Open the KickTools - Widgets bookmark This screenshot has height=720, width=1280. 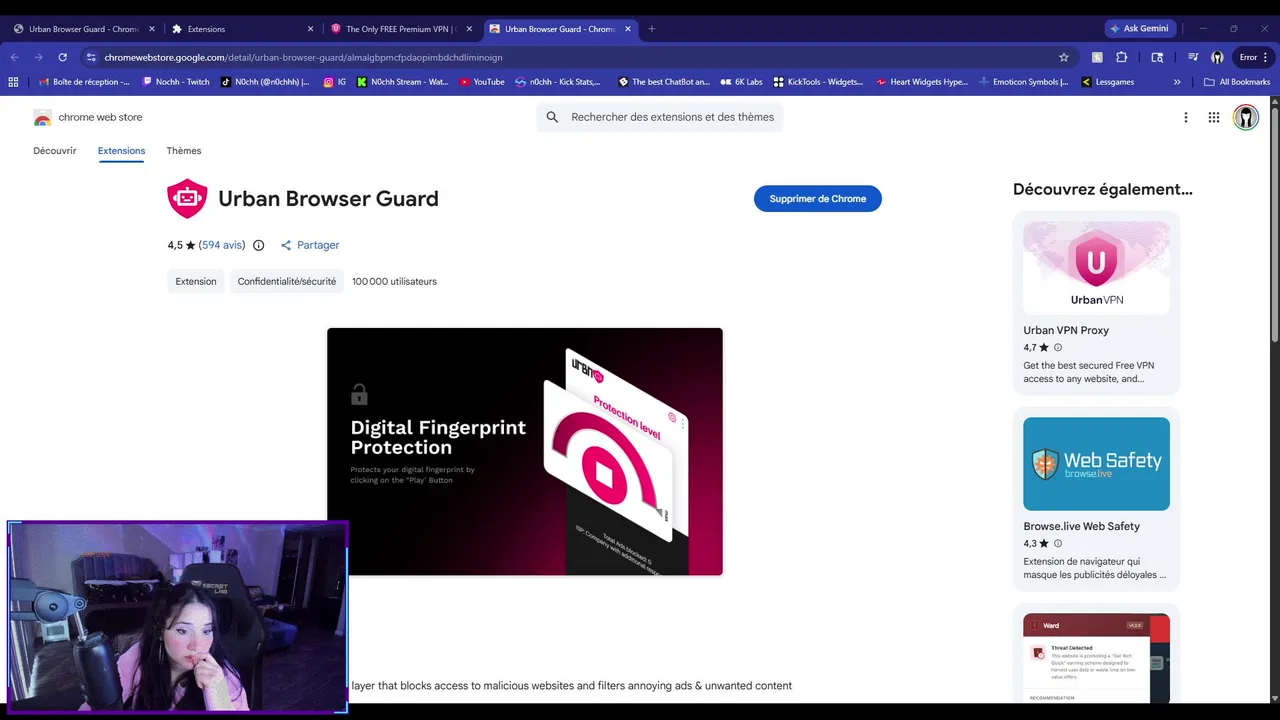click(818, 82)
